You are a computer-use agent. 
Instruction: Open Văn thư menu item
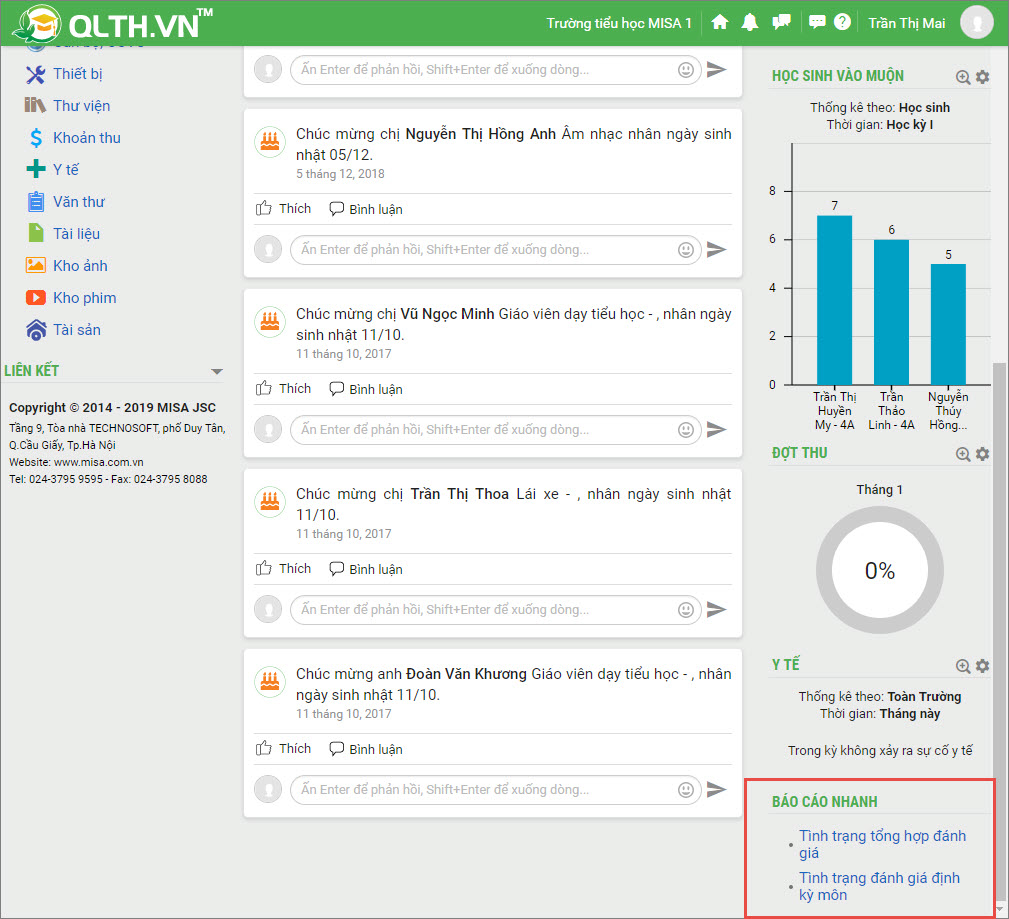[x=79, y=201]
